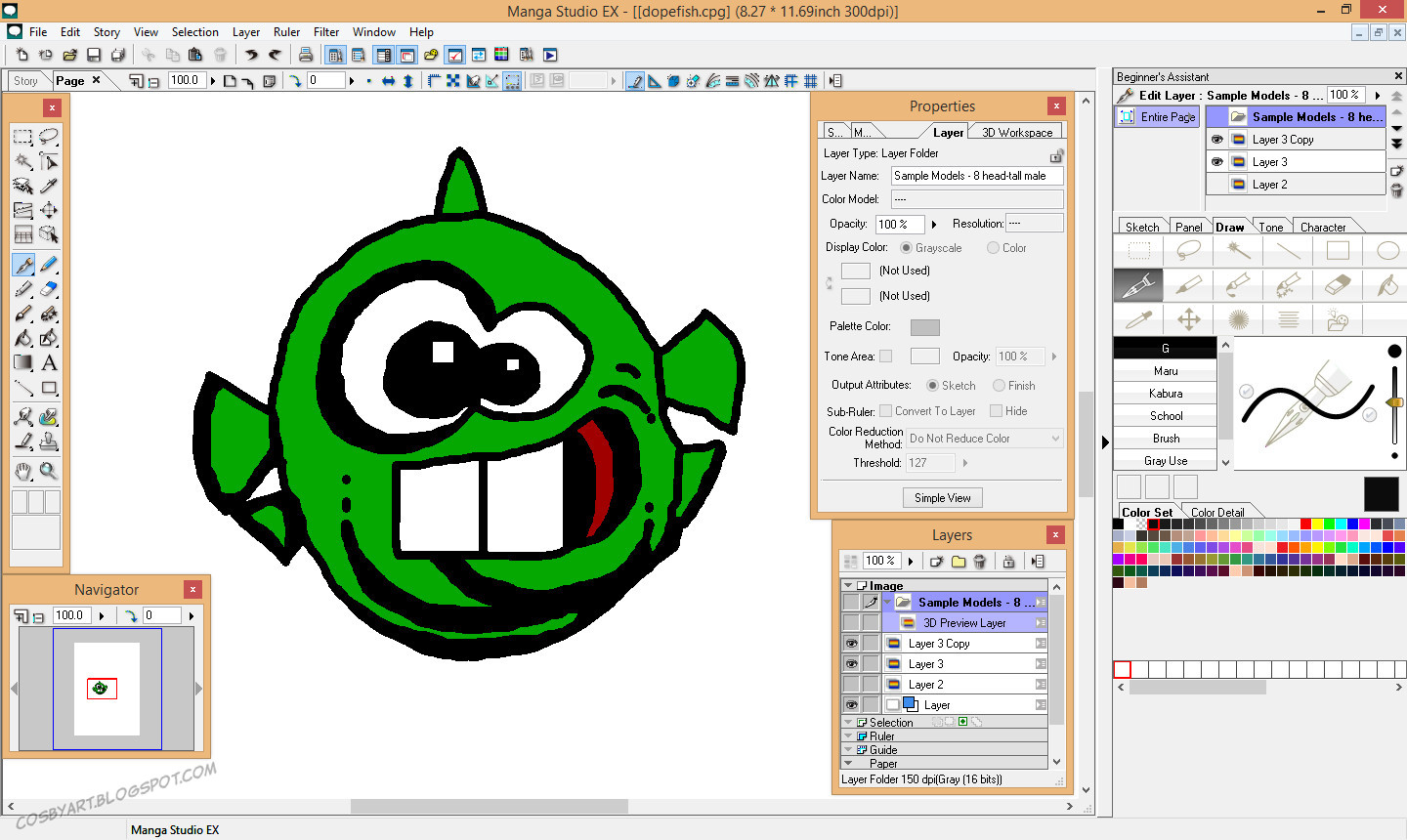The height and width of the screenshot is (840, 1407).
Task: Select the School pen preset
Action: (1165, 416)
